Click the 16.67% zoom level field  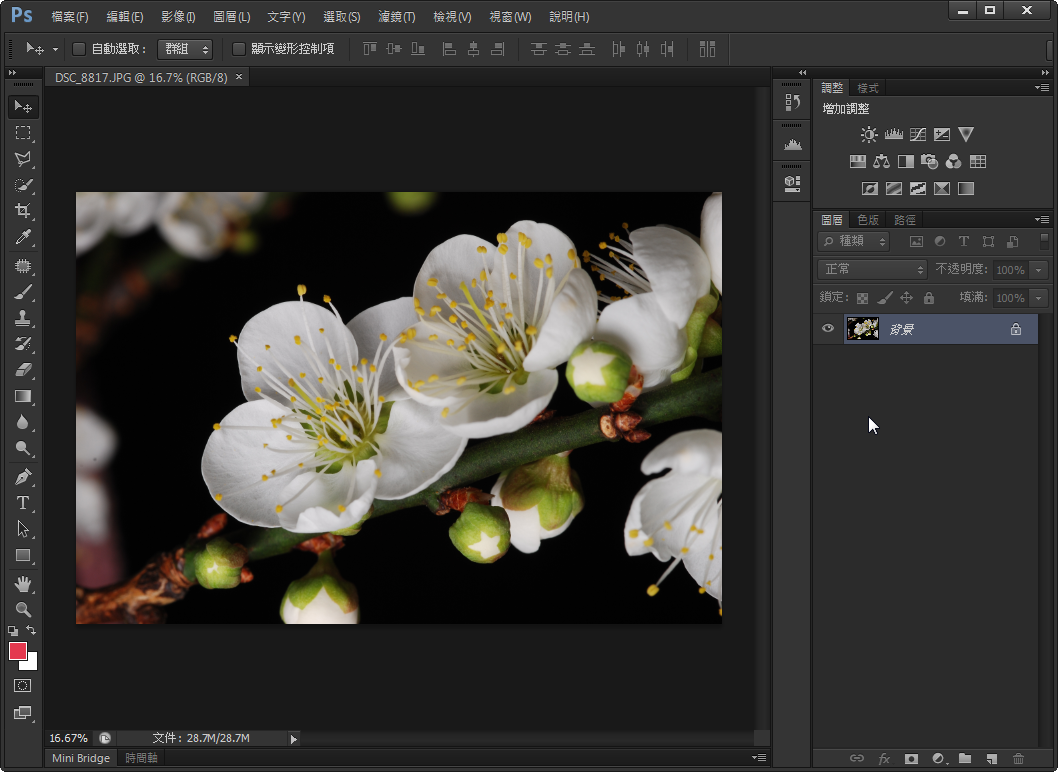coord(68,738)
